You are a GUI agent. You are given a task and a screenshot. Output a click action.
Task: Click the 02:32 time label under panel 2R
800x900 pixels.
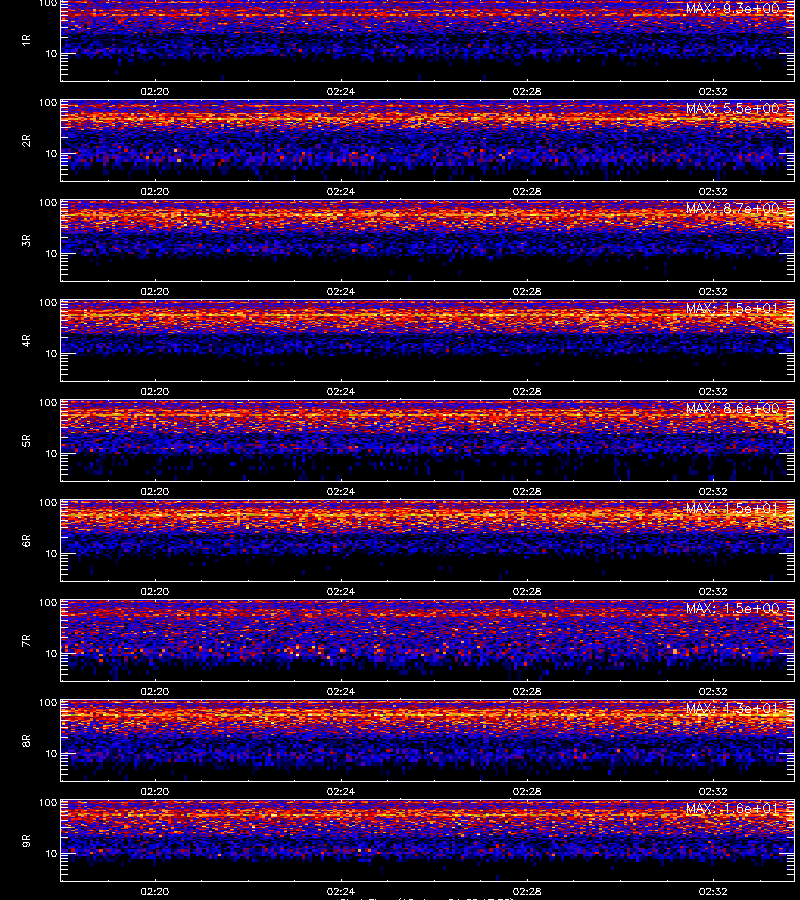coord(713,191)
